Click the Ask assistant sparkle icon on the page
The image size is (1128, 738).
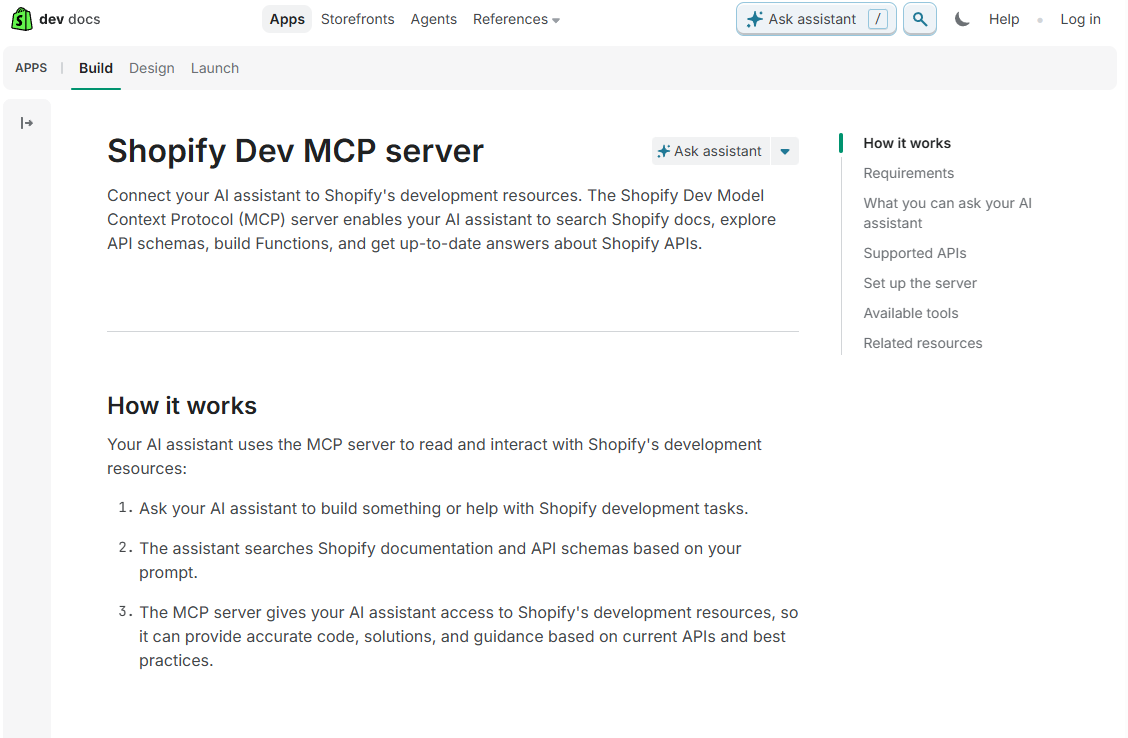(x=664, y=150)
